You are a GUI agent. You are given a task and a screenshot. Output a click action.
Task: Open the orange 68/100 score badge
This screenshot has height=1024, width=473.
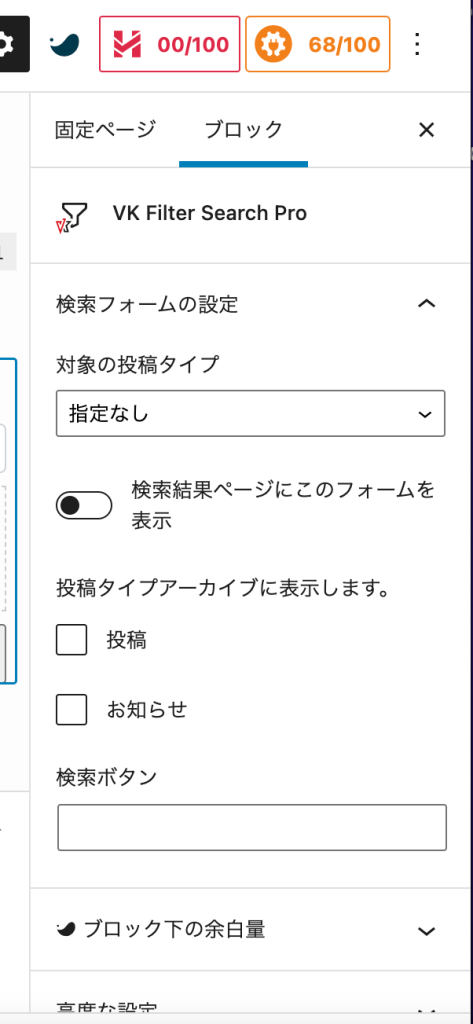coord(318,44)
